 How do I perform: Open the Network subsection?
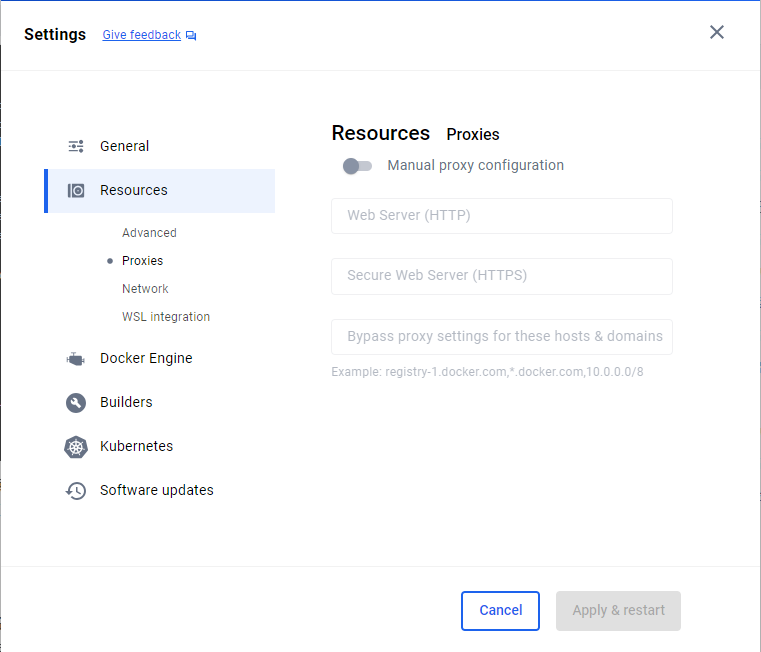(145, 289)
